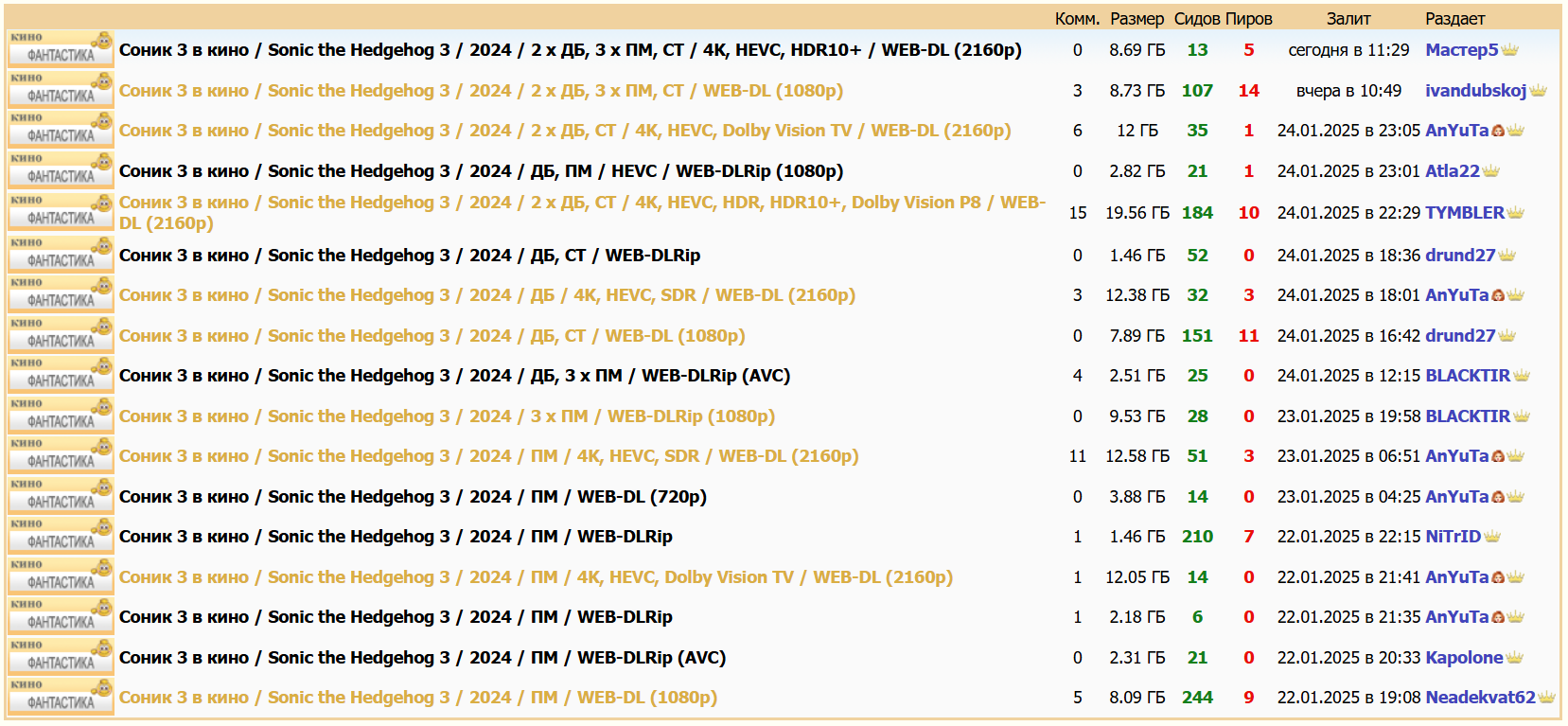The height and width of the screenshot is (726, 1568).
Task: Open BLACKTIR profile in the 2.51 ГБ row
Action: coord(1468,375)
